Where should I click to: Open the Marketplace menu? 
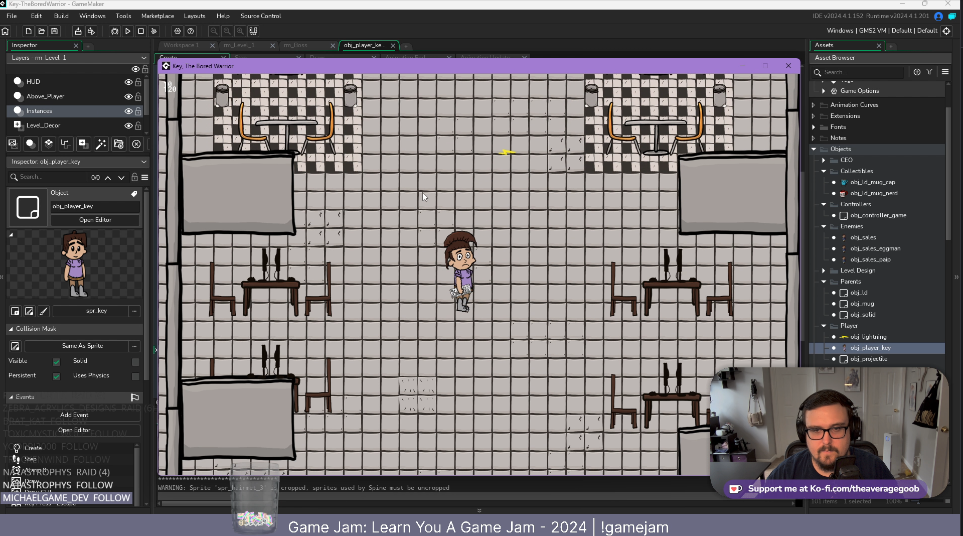pos(157,16)
